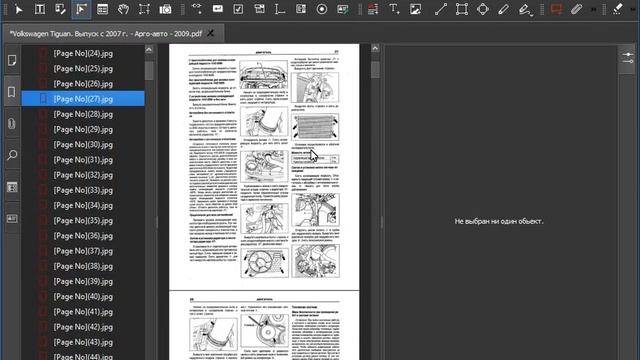The image size is (640, 360).
Task: Select the text baseline field tool
Action: point(280,9)
